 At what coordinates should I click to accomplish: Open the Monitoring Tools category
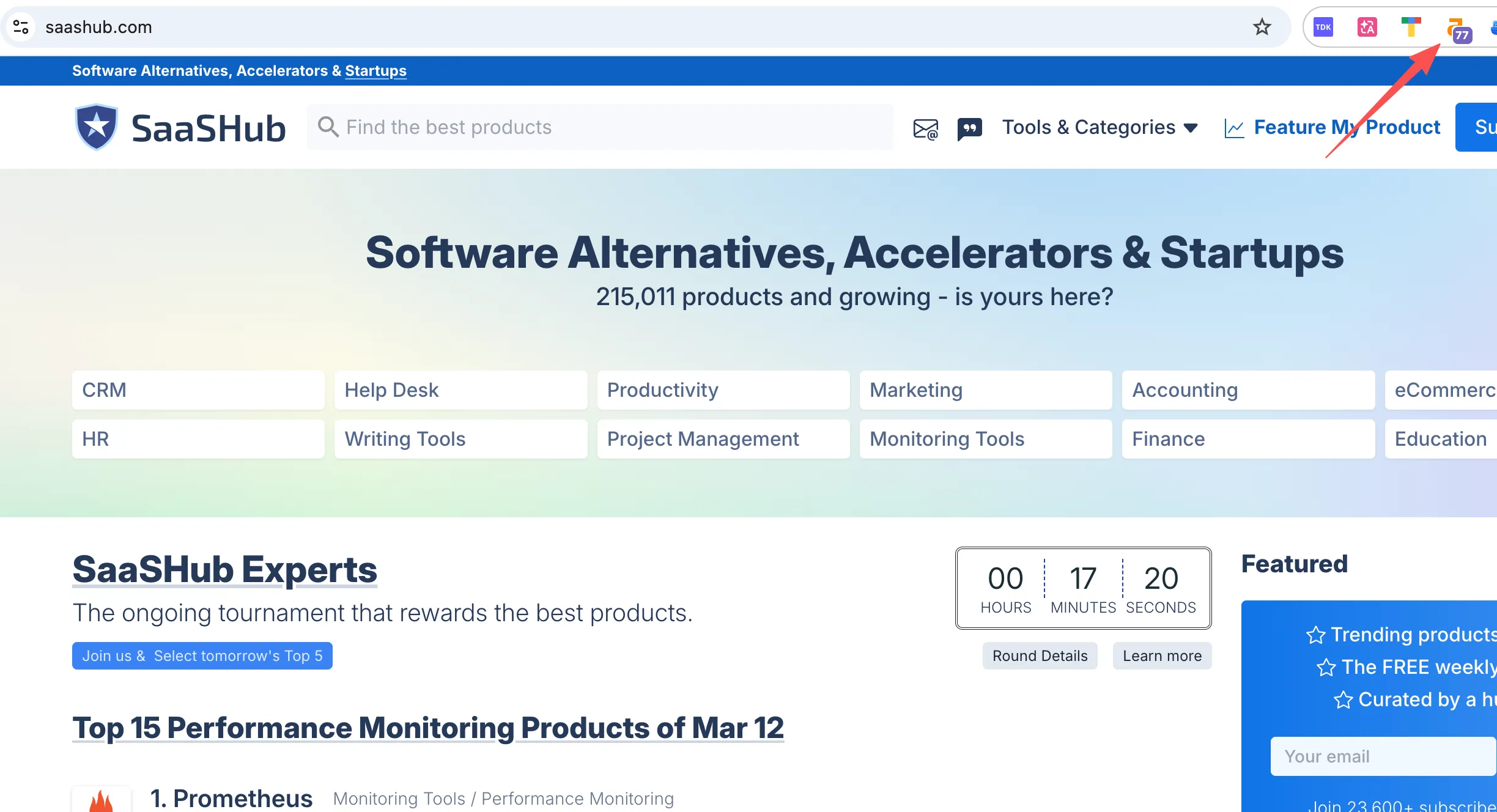[985, 439]
